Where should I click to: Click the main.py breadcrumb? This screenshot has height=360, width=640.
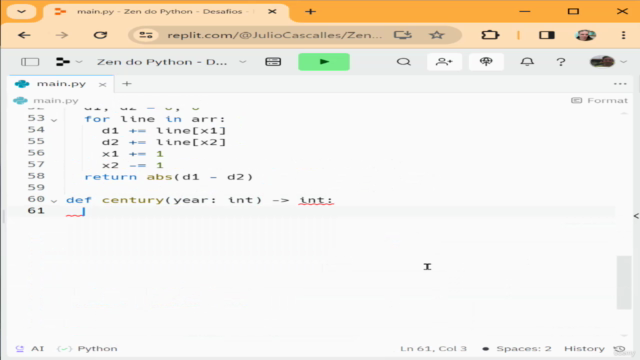click(56, 100)
